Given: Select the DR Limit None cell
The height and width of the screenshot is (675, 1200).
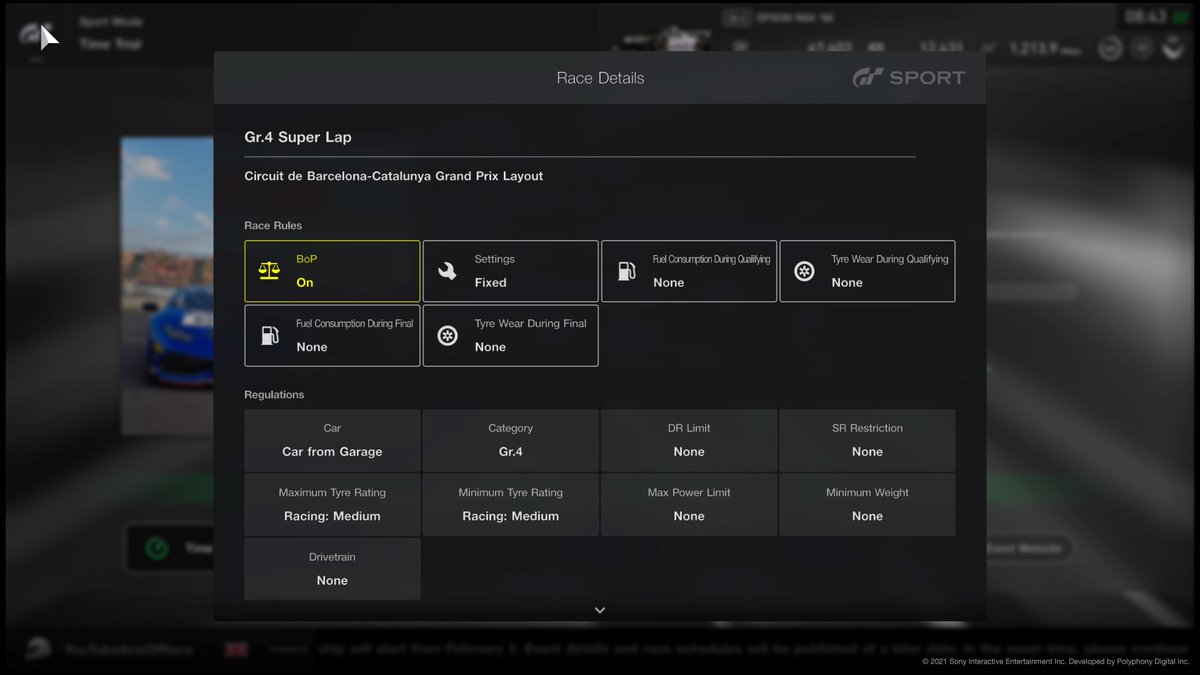Looking at the screenshot, I should pos(689,440).
